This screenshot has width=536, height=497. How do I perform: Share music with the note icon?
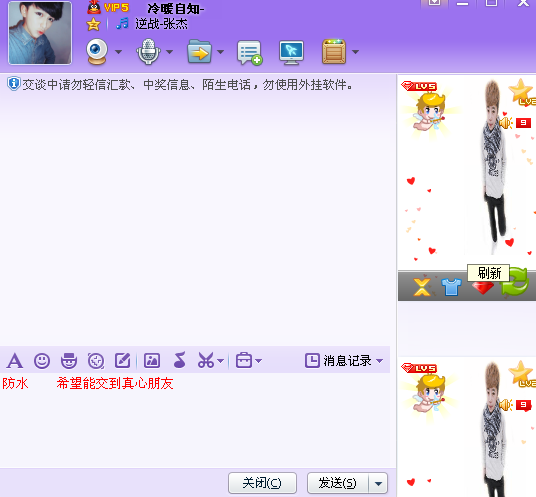tap(180, 360)
